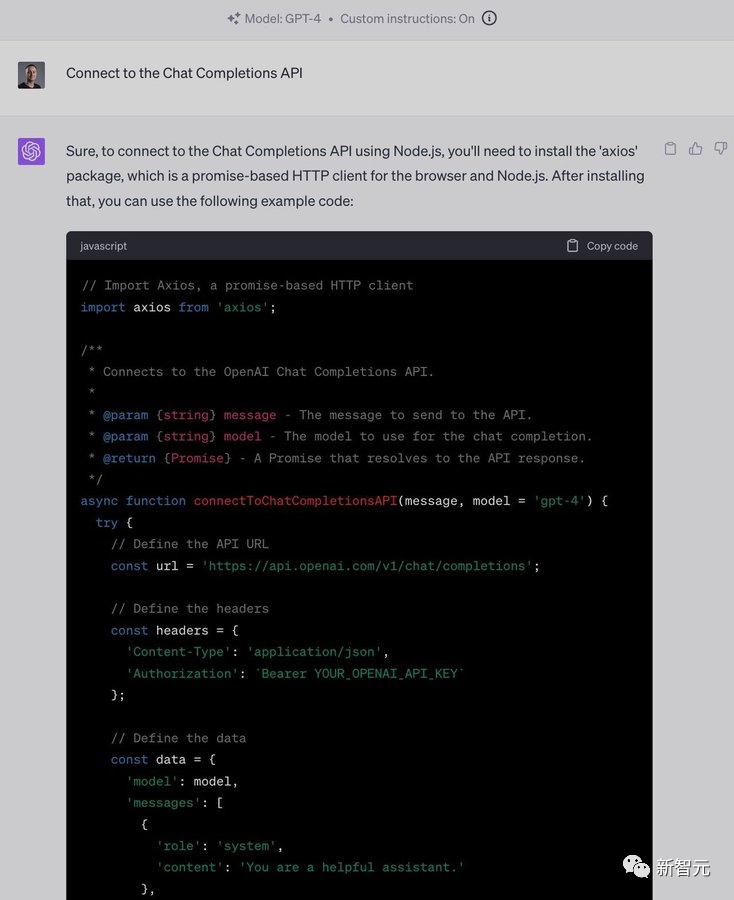Click the Model: GPT-4 label
Screen dimensions: 734x900
(283, 19)
